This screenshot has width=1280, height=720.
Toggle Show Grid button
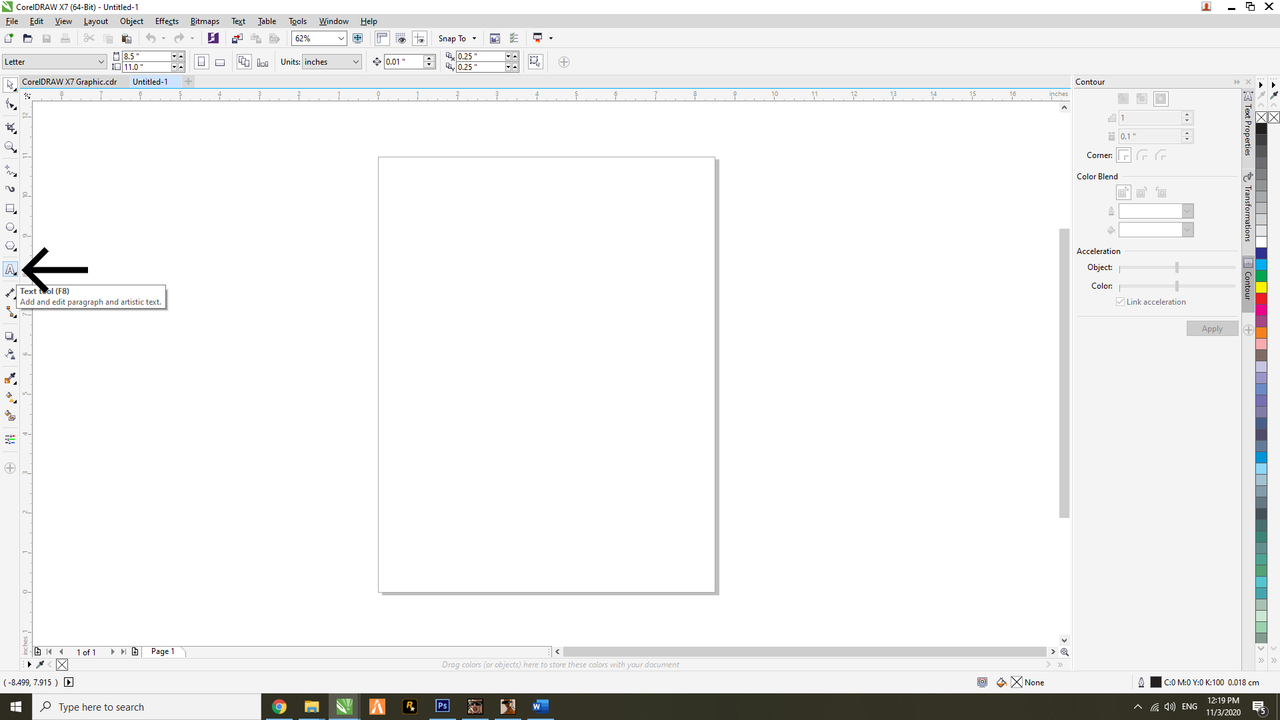click(x=401, y=38)
